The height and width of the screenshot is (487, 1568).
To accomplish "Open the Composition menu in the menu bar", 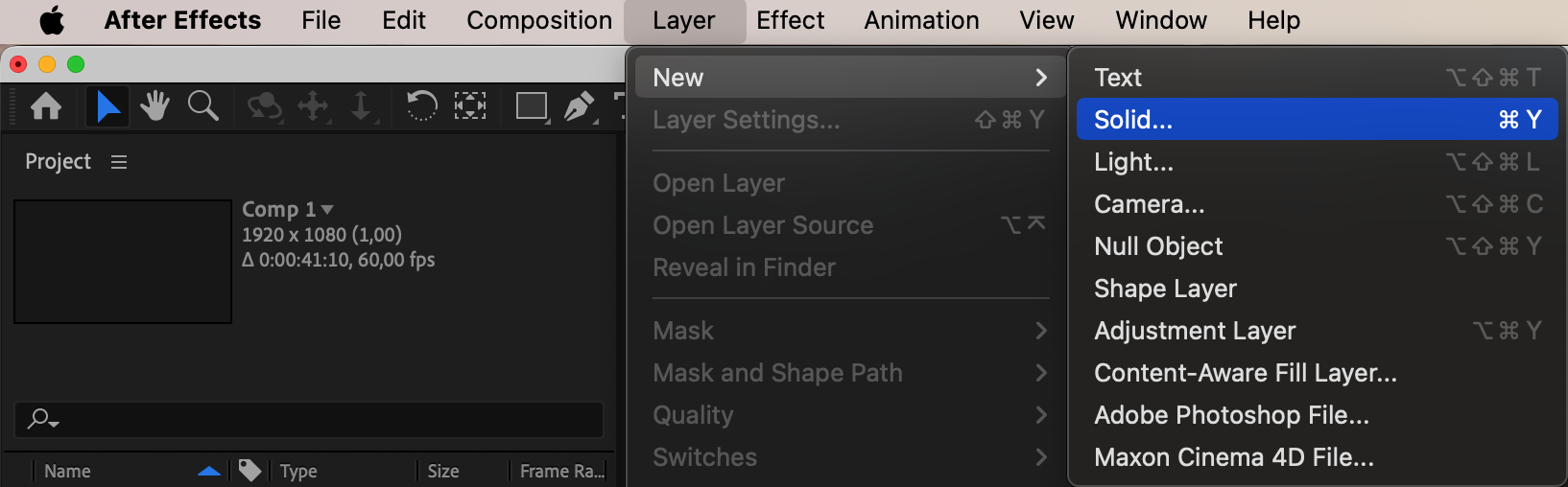I will [x=539, y=20].
